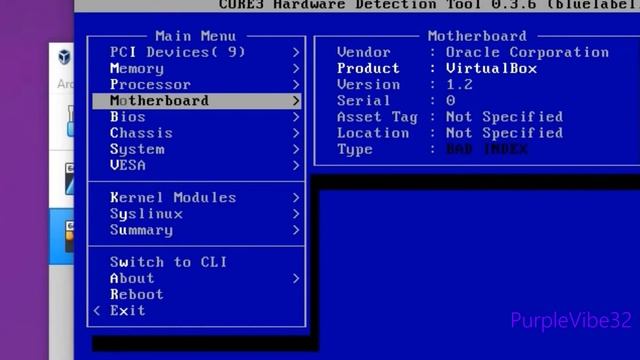
Task: Expand the arrow next to Chassis
Action: (x=296, y=133)
